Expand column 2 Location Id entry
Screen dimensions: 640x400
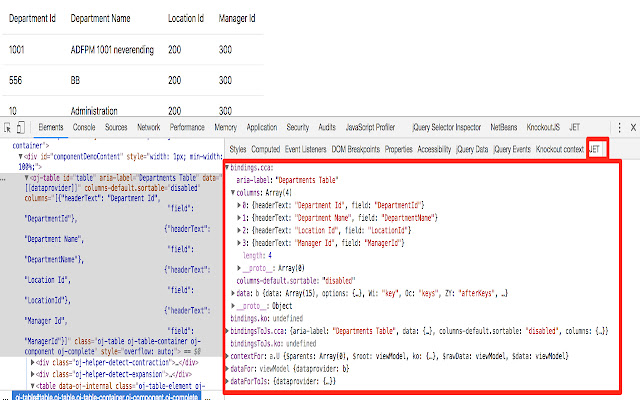click(x=239, y=231)
